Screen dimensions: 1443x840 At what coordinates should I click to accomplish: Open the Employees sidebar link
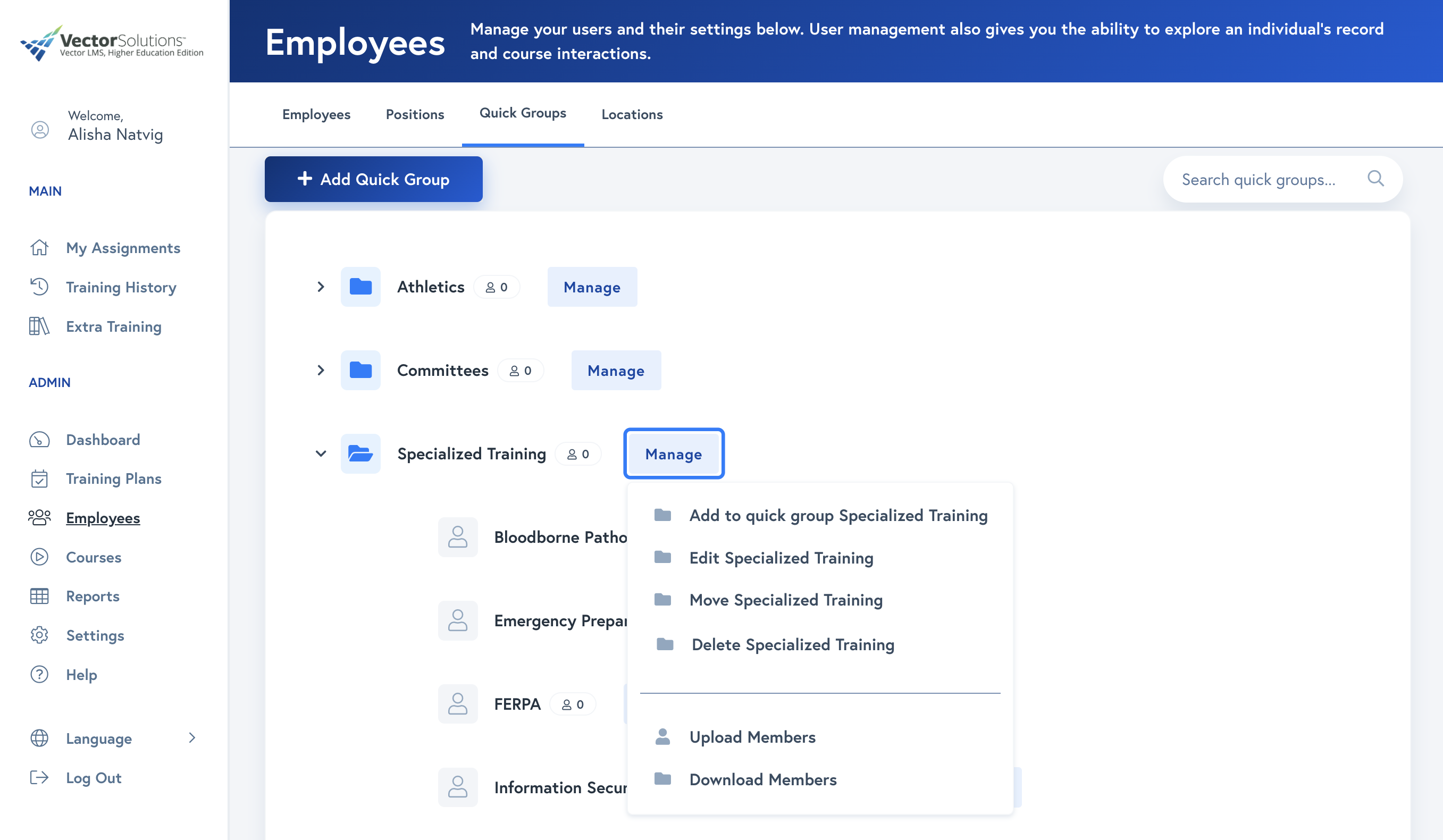tap(103, 518)
